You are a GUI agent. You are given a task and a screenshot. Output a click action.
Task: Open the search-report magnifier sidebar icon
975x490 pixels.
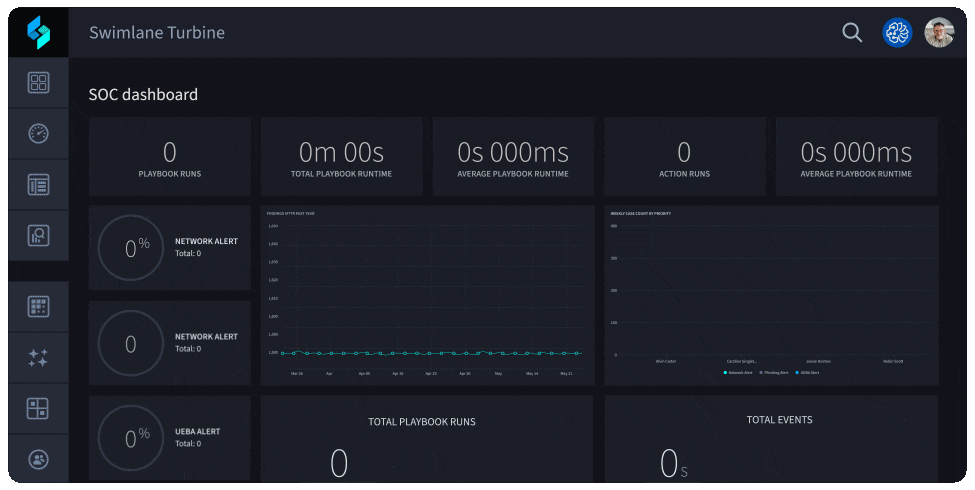[38, 236]
